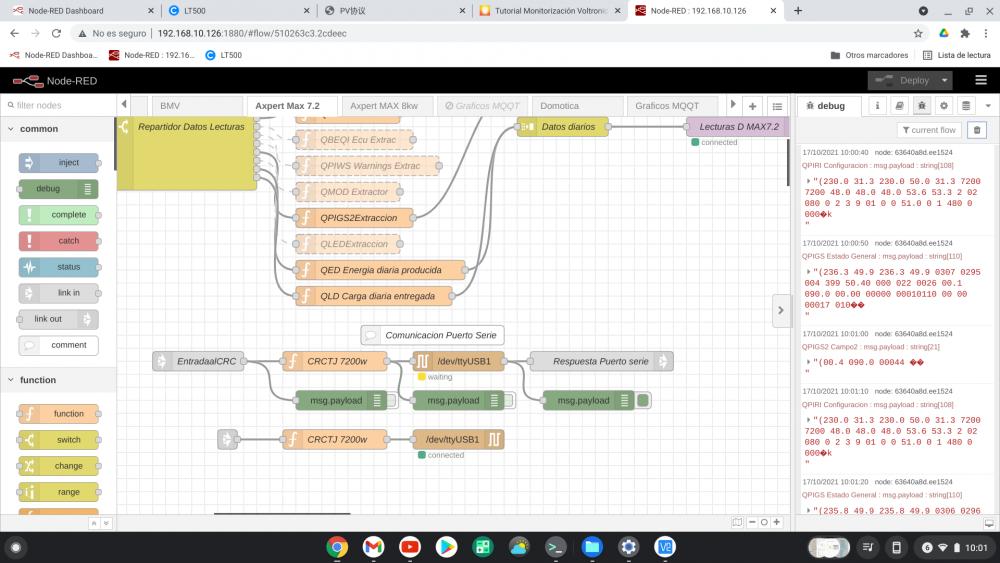Screen dimensions: 1000x563
Task: Select the Datos diarios node
Action: click(563, 127)
